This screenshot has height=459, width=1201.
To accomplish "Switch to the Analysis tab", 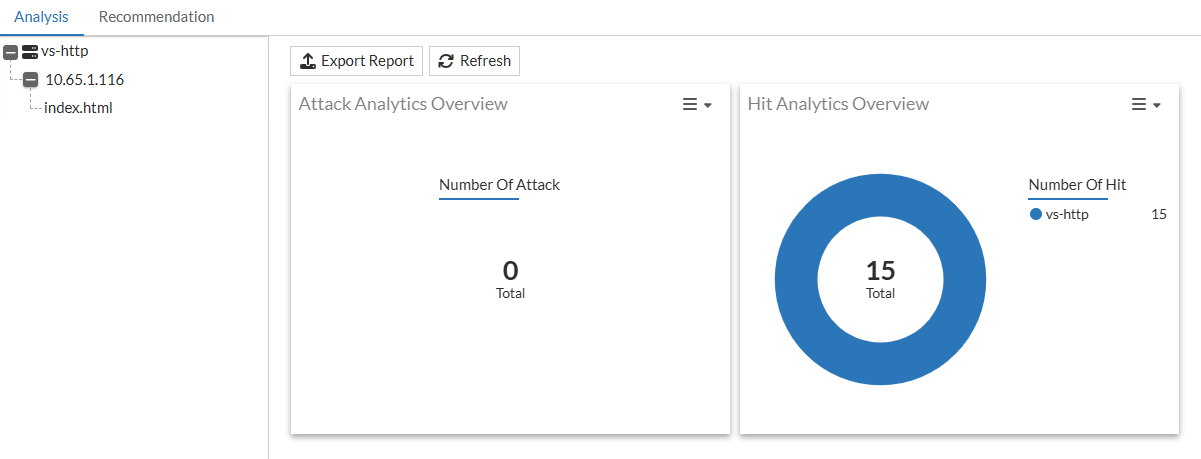I will [x=41, y=17].
